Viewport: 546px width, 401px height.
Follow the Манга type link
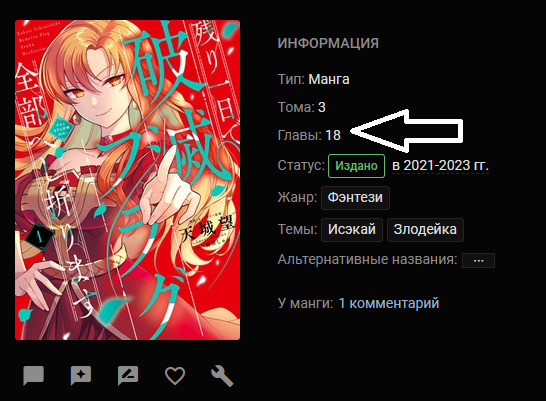pyautogui.click(x=329, y=79)
